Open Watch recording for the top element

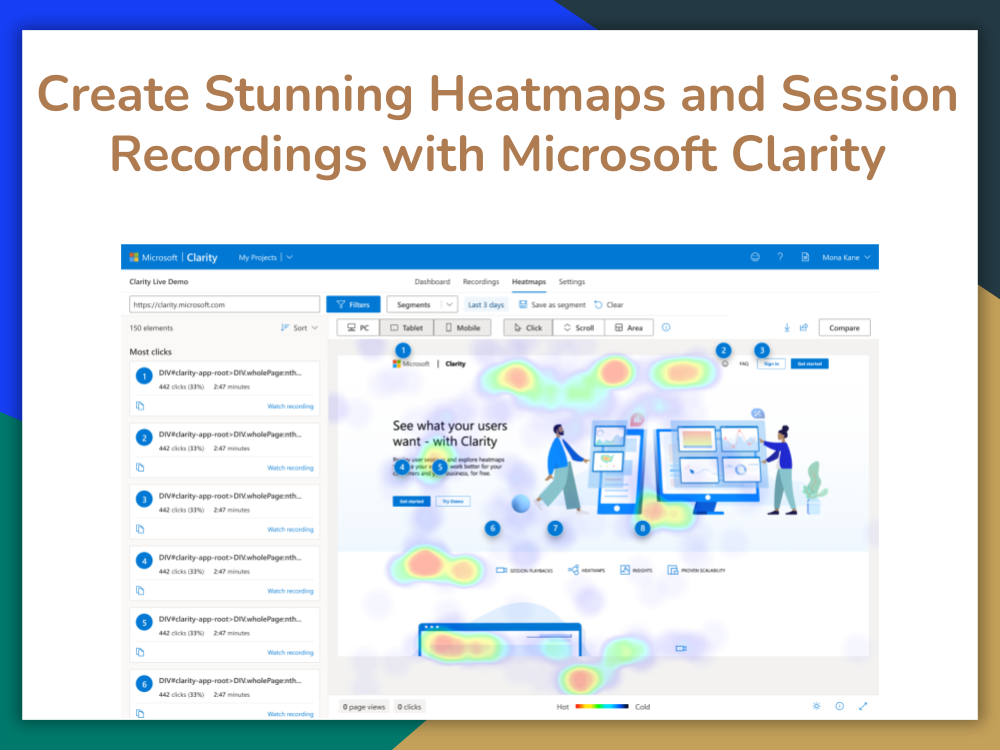pyautogui.click(x=290, y=406)
